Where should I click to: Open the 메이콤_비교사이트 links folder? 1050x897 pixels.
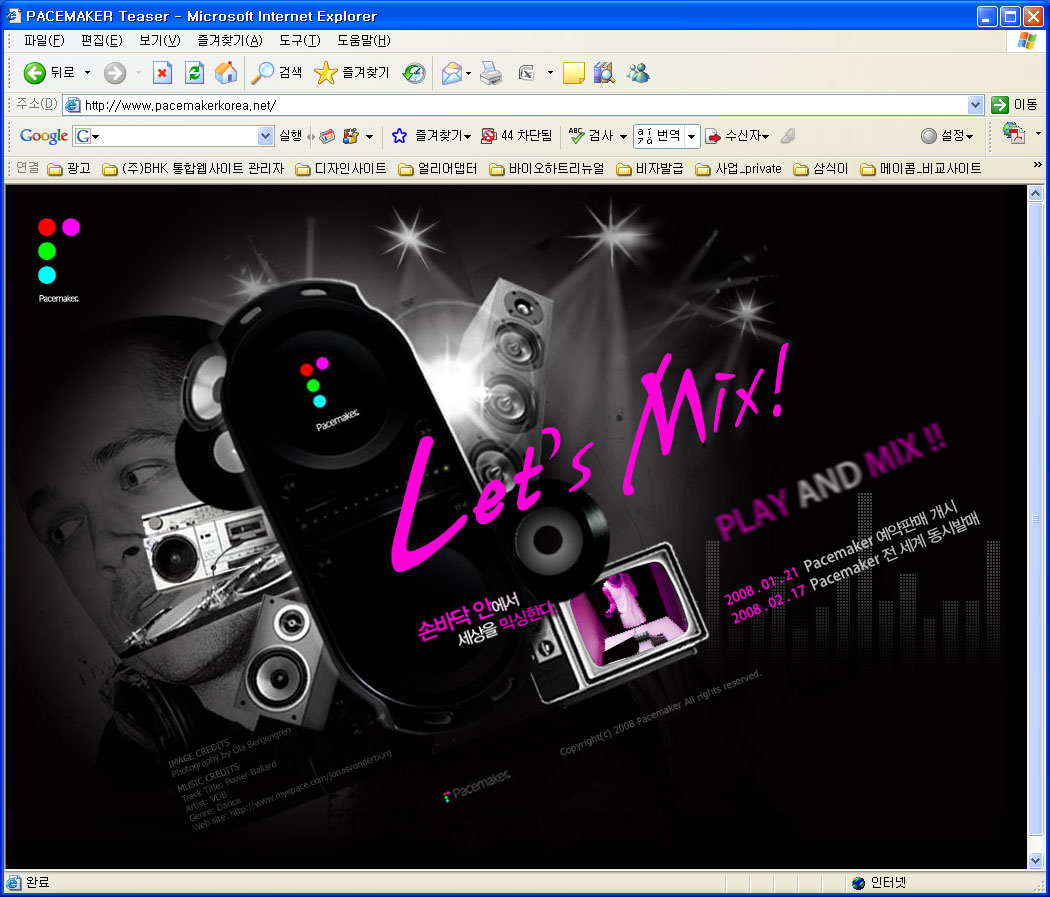921,169
